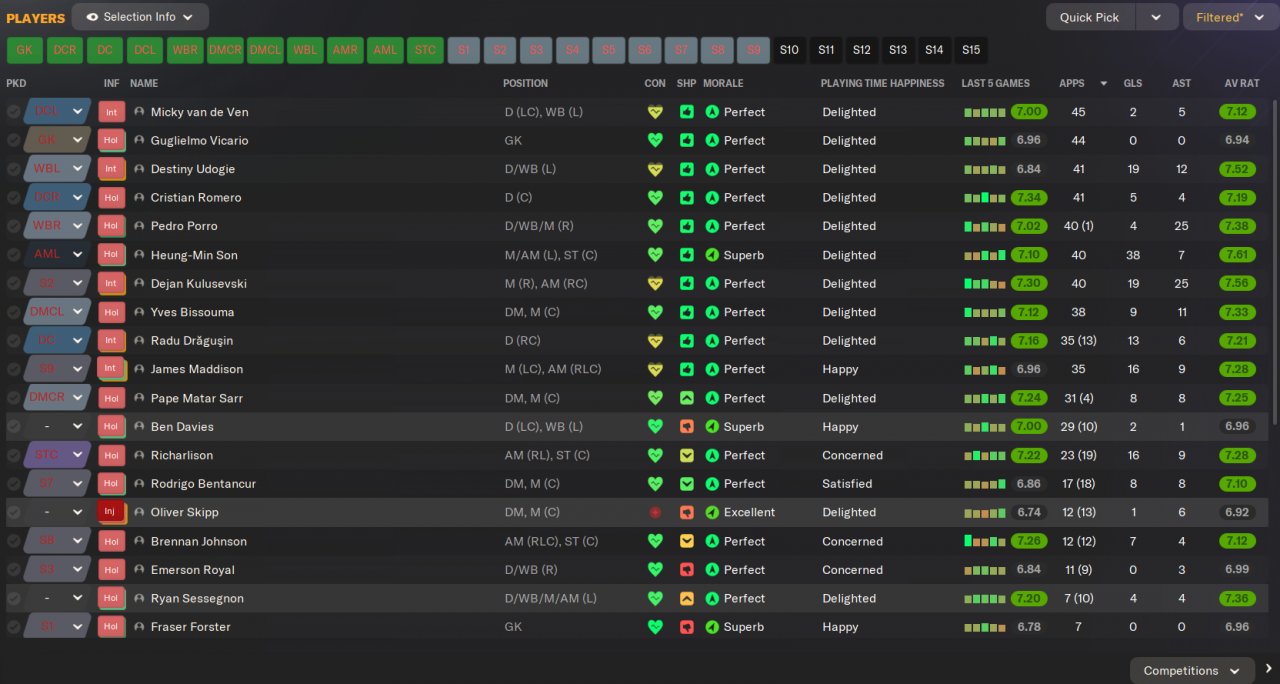Sort by the NAME column header

click(x=144, y=83)
